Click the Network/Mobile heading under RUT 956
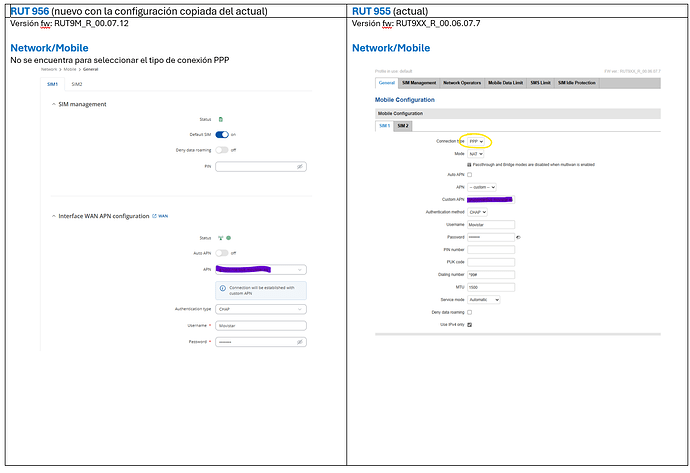The image size is (690, 473). click(x=49, y=48)
